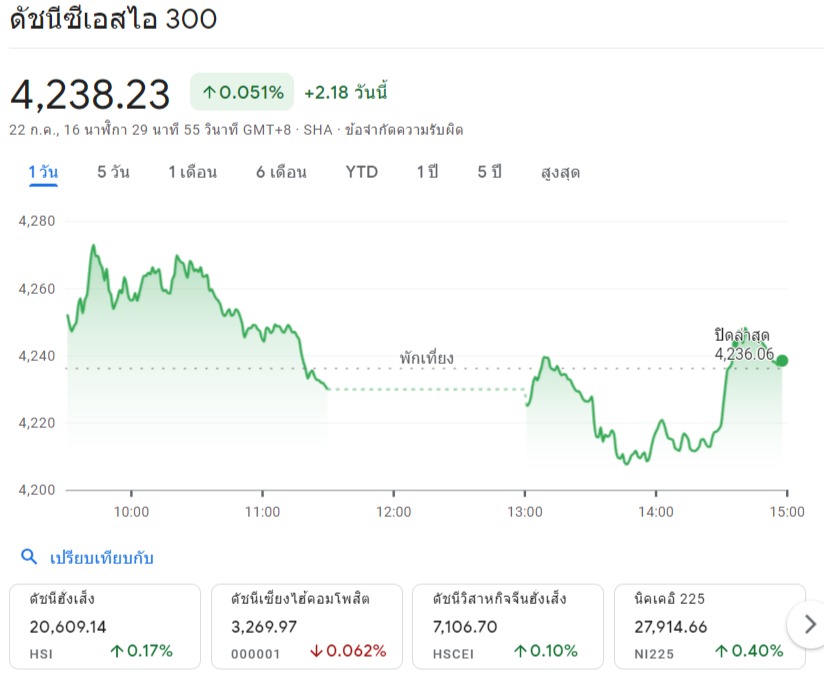
Task: Click the green up arrow on HSI card
Action: click(117, 651)
